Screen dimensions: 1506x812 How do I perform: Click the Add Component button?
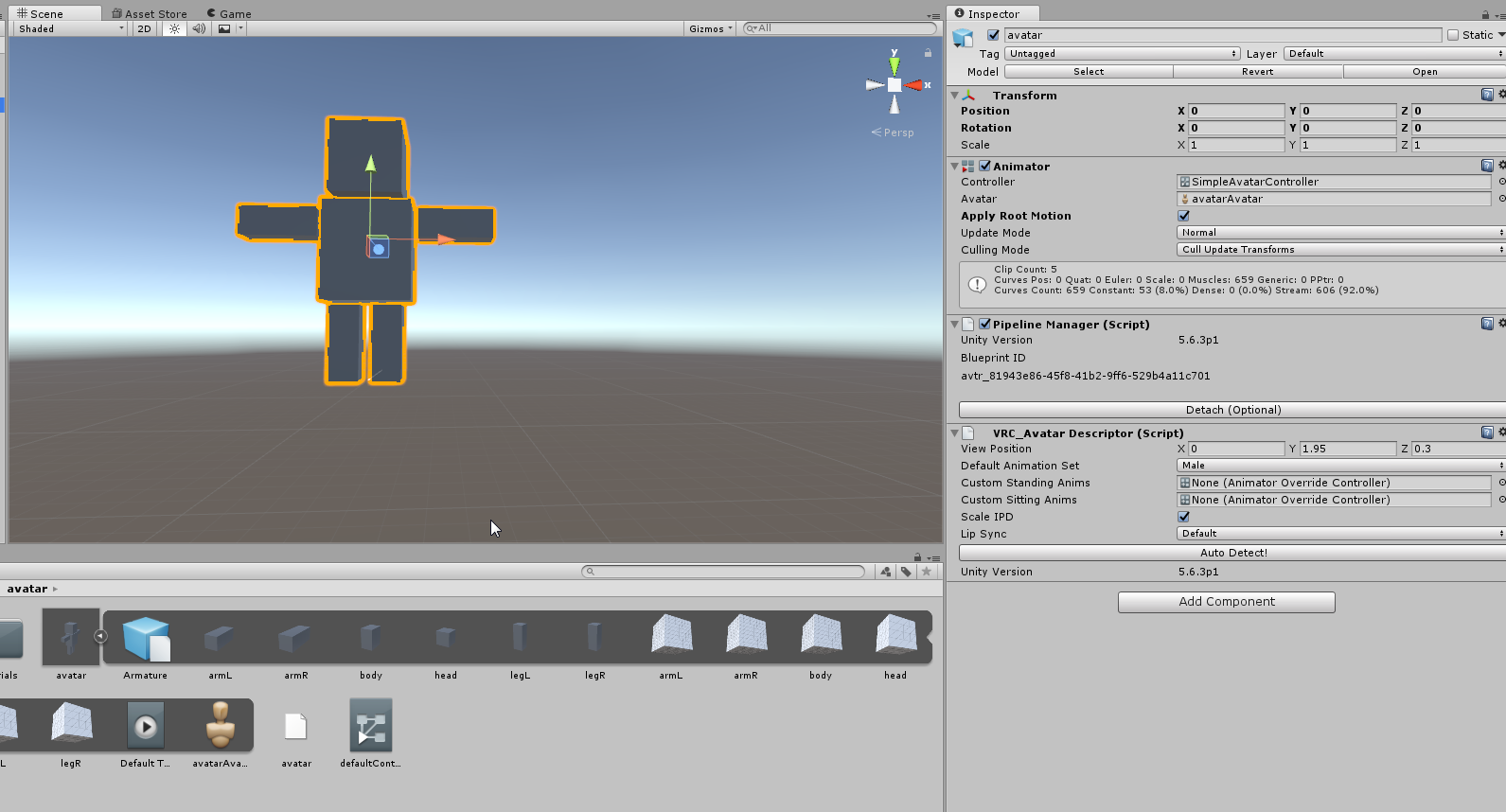pyautogui.click(x=1227, y=602)
